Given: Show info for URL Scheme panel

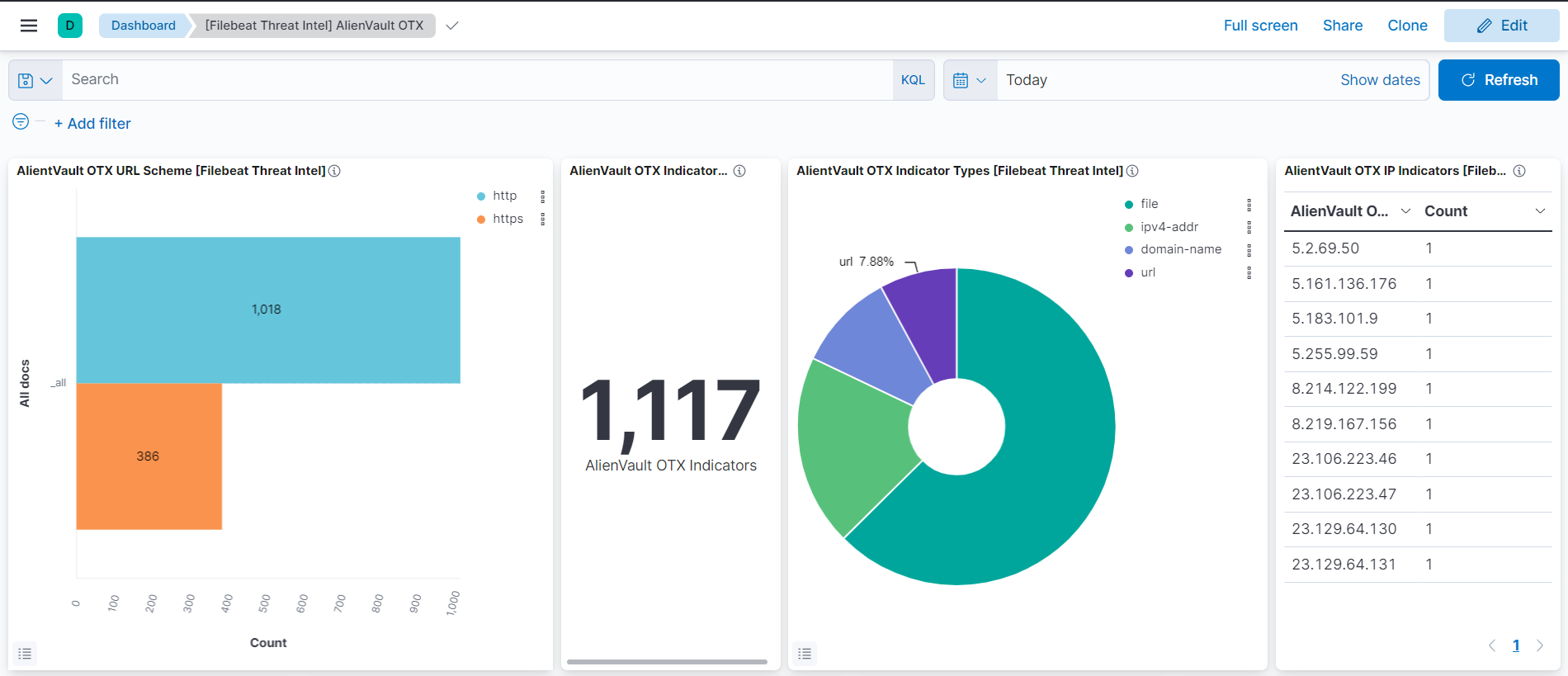Looking at the screenshot, I should coord(334,171).
